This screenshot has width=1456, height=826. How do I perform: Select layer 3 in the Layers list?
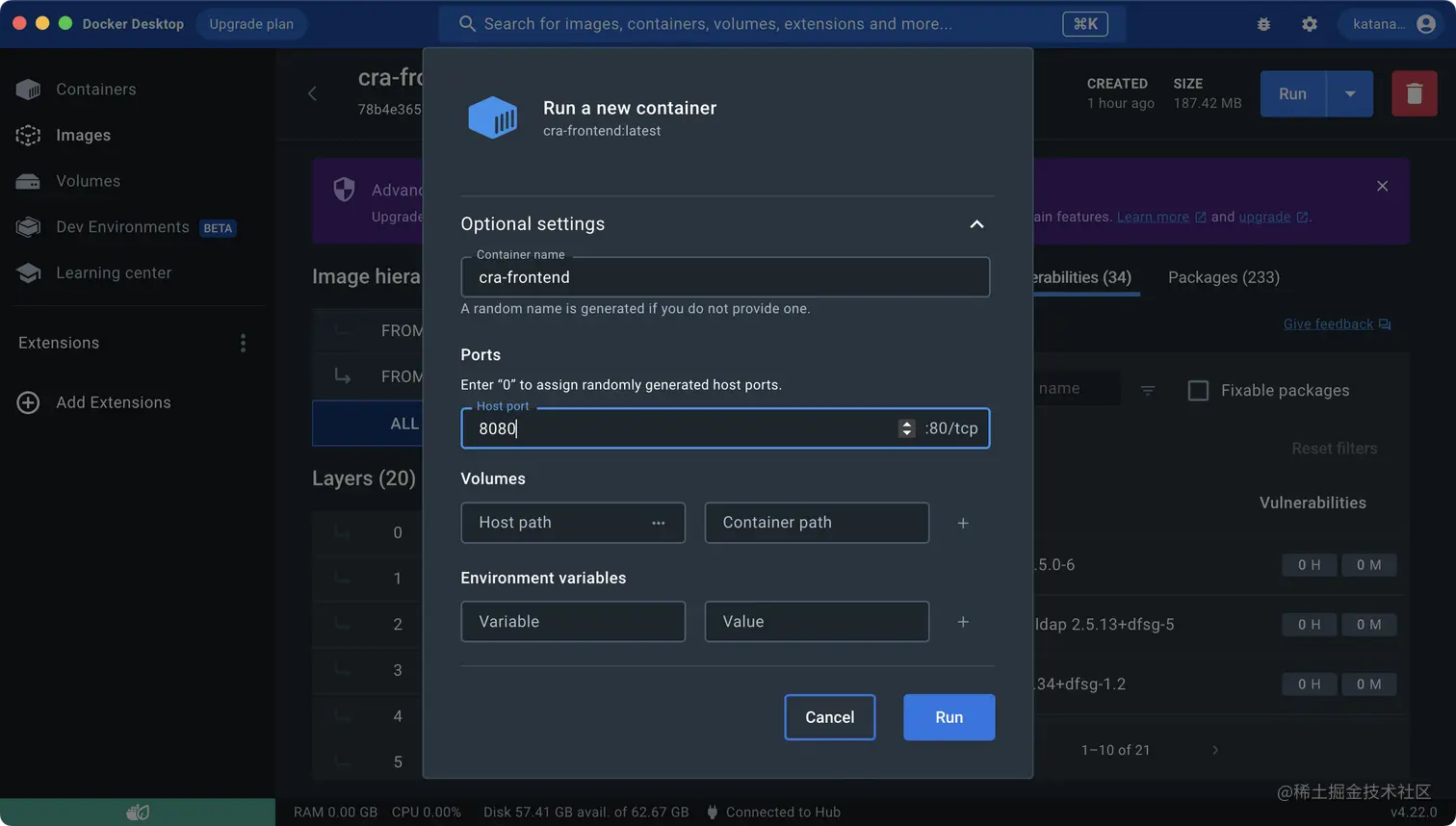pyautogui.click(x=368, y=670)
